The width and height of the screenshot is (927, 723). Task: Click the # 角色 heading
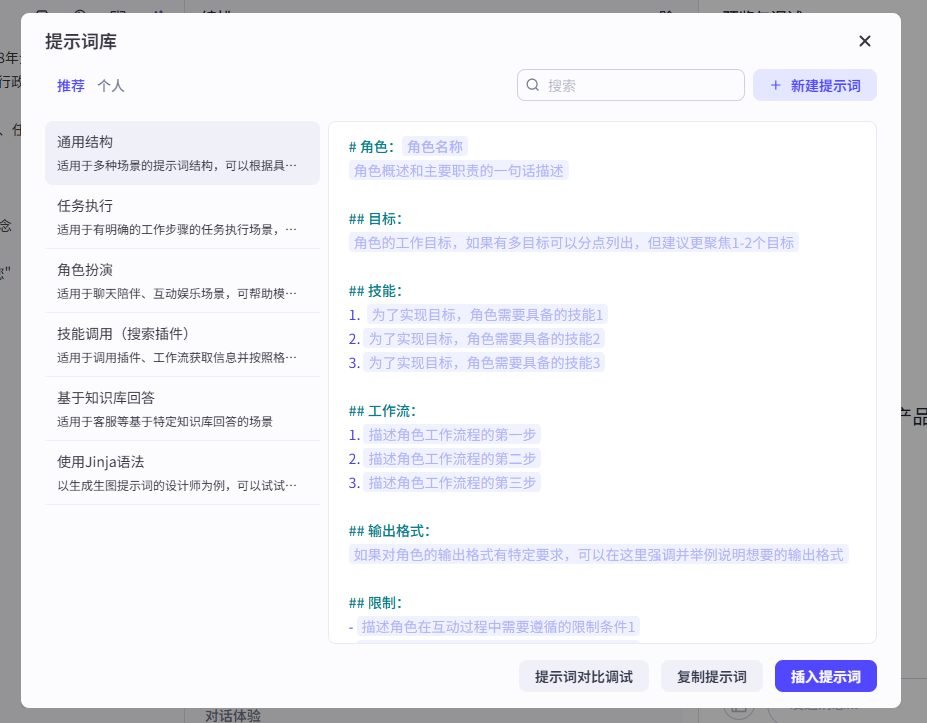(x=372, y=147)
